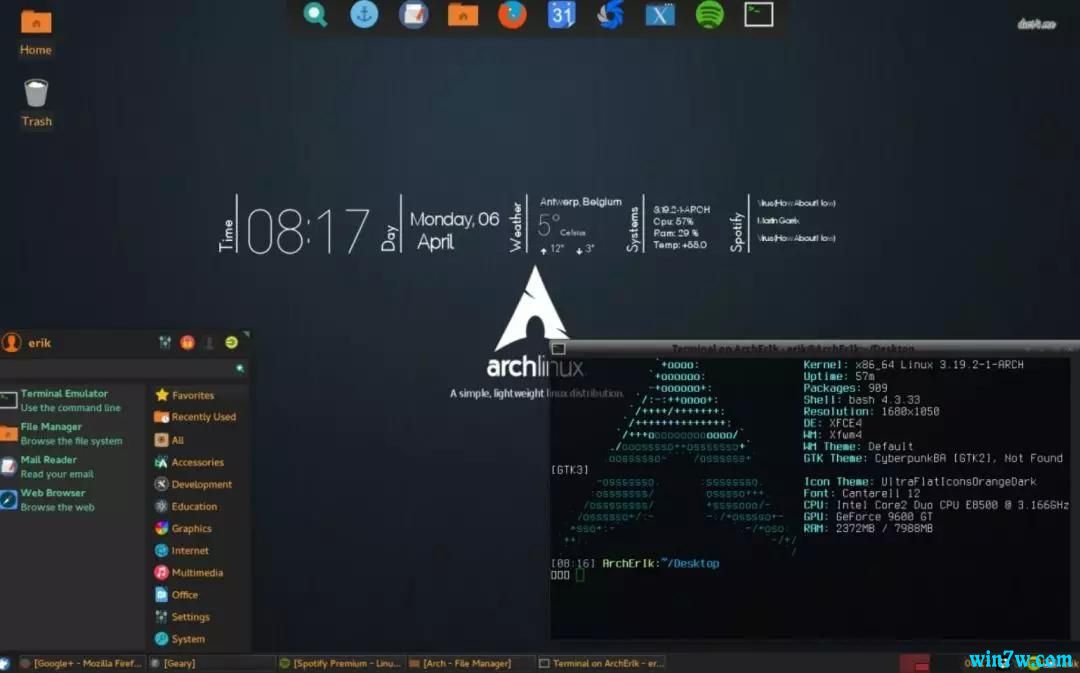Viewport: 1080px width, 673px height.
Task: Click the 08:17 clock on the desktop widget
Action: 308,231
